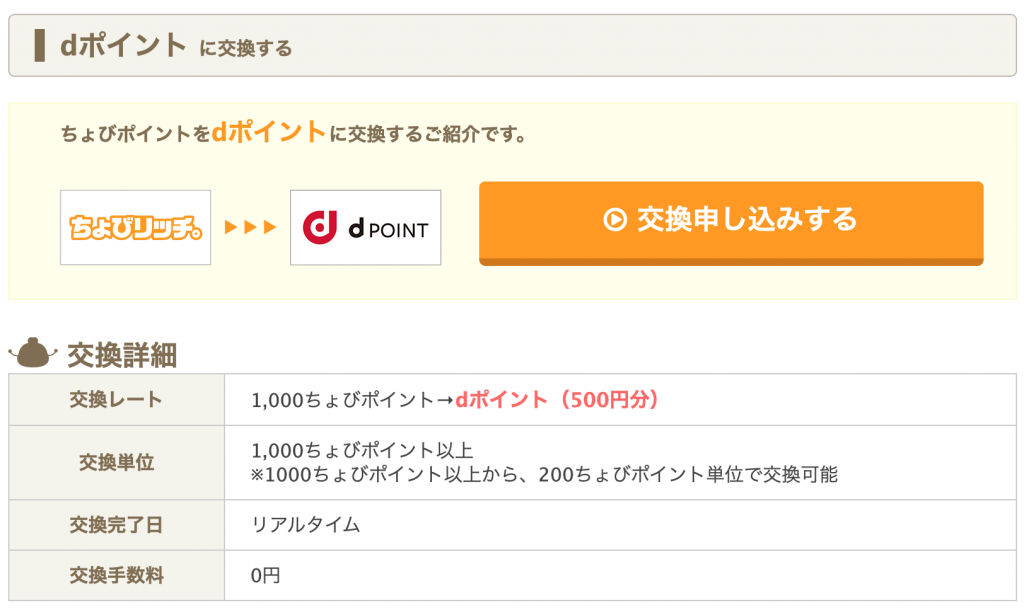Click the 交換詳細 section heading
1024x610 pixels.
(x=122, y=354)
